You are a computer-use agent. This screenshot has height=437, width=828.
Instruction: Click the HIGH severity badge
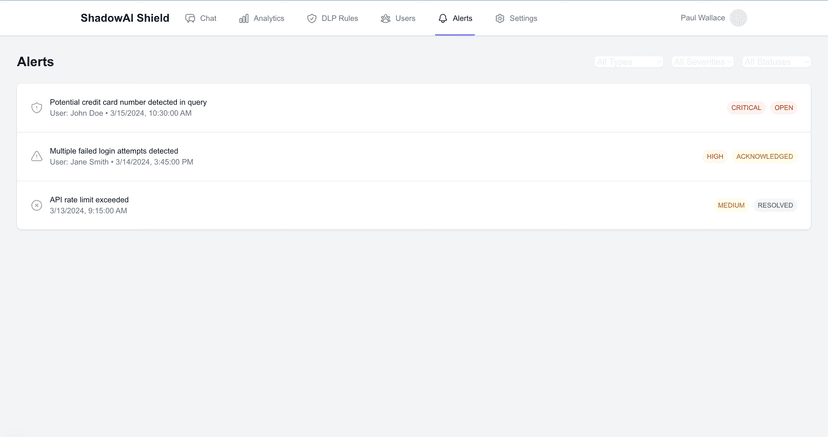point(714,156)
